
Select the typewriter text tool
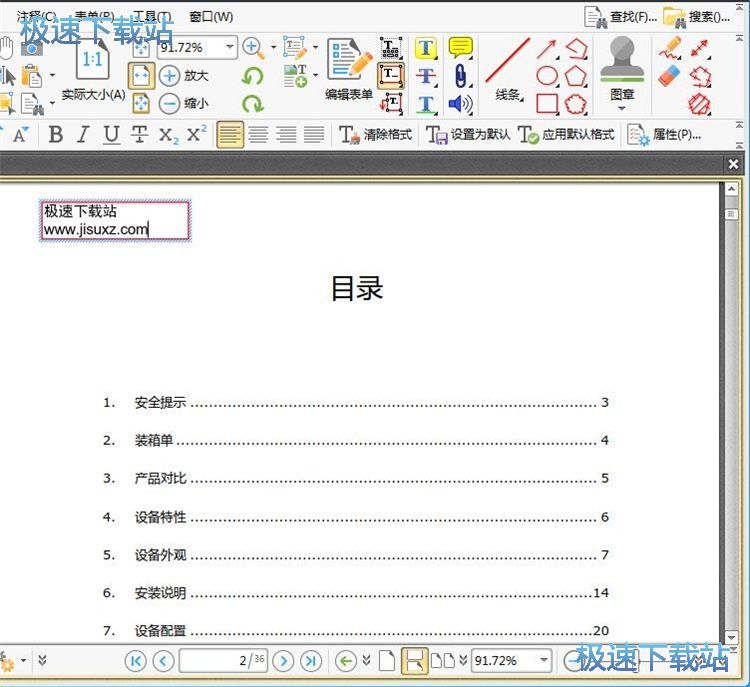391,48
